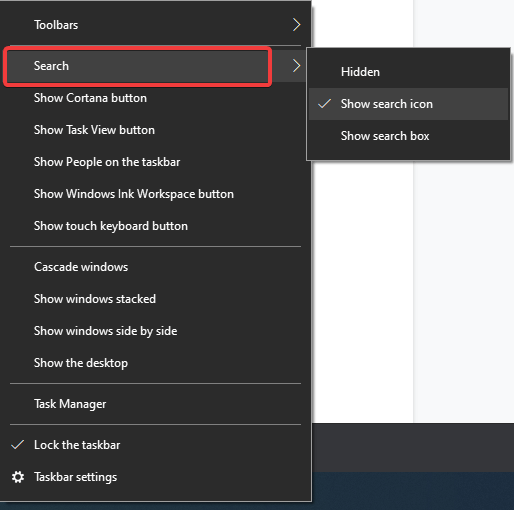Toggle Show Task View button
Screen dimensions: 514x510
(x=156, y=130)
